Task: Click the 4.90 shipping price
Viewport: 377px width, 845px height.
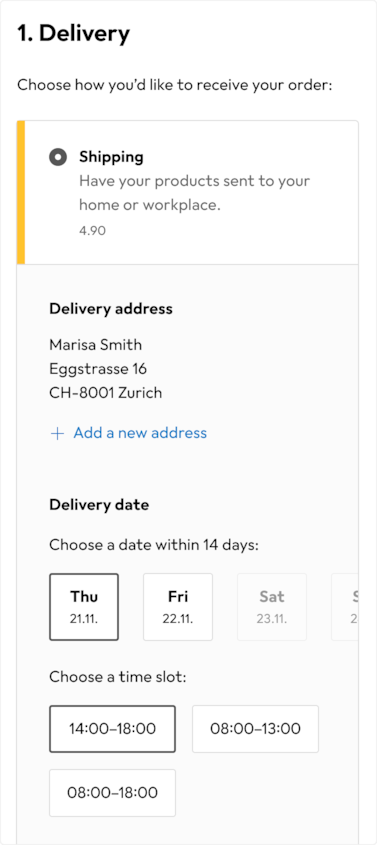Action: tap(92, 231)
